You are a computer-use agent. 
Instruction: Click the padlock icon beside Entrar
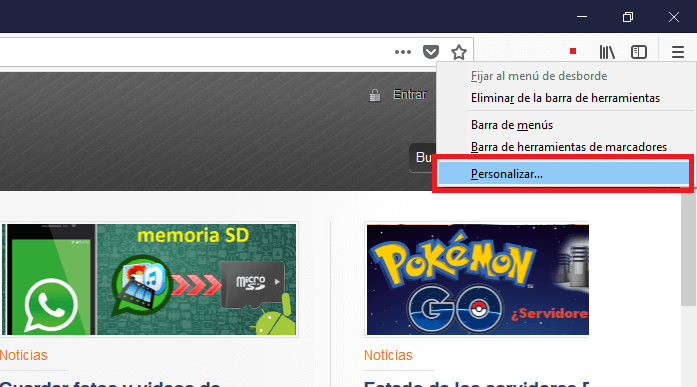pyautogui.click(x=375, y=95)
